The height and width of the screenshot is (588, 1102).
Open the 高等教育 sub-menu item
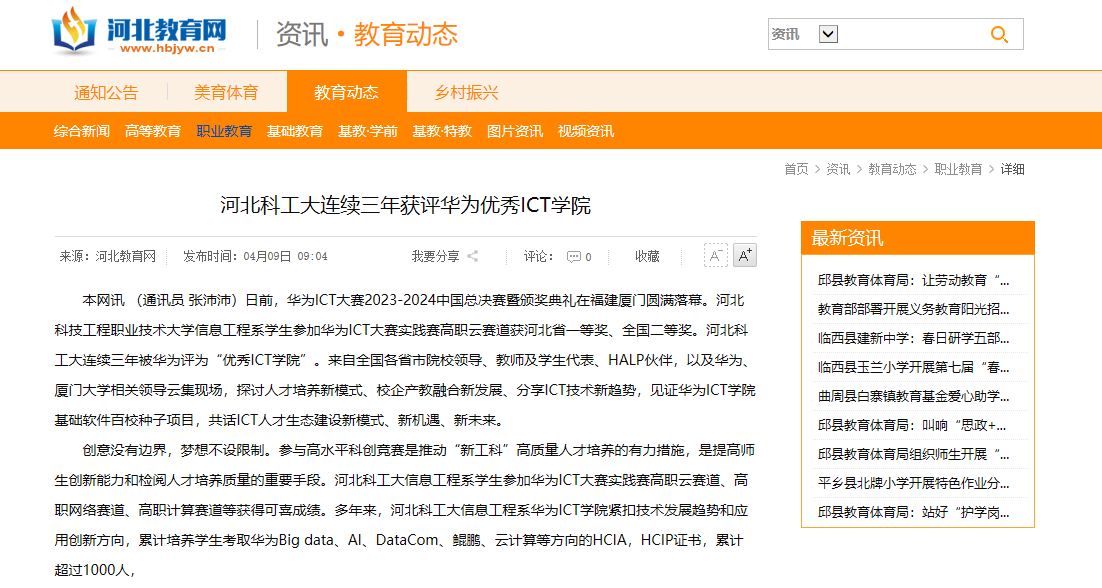153,131
